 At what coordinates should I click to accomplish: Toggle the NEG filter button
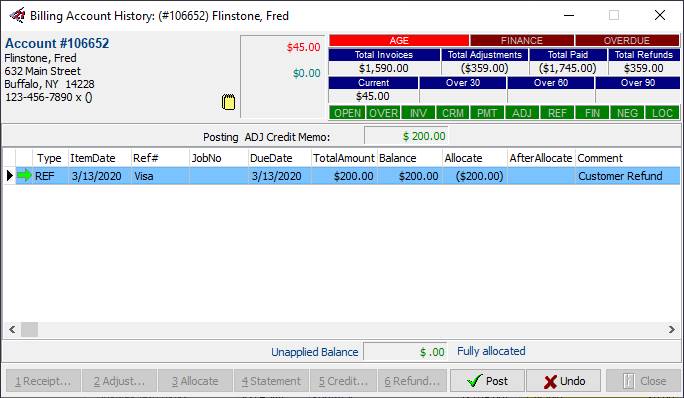(x=627, y=113)
